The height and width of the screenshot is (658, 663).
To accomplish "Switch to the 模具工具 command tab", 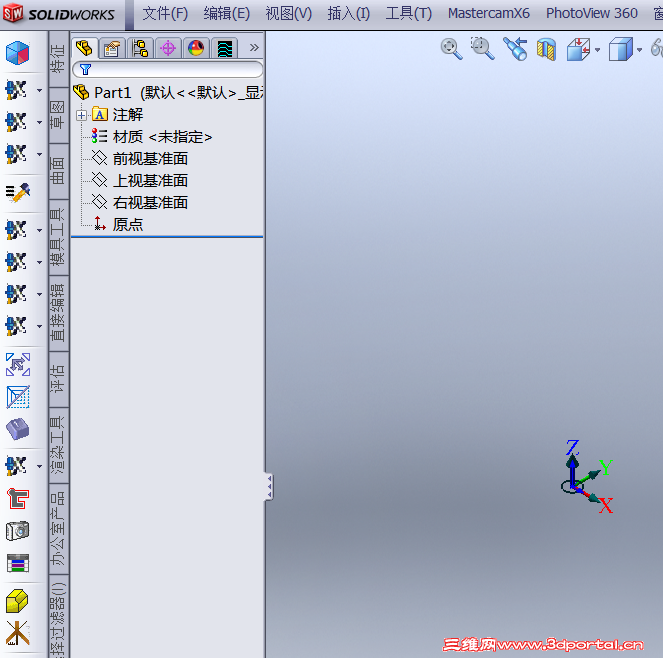I will point(59,237).
